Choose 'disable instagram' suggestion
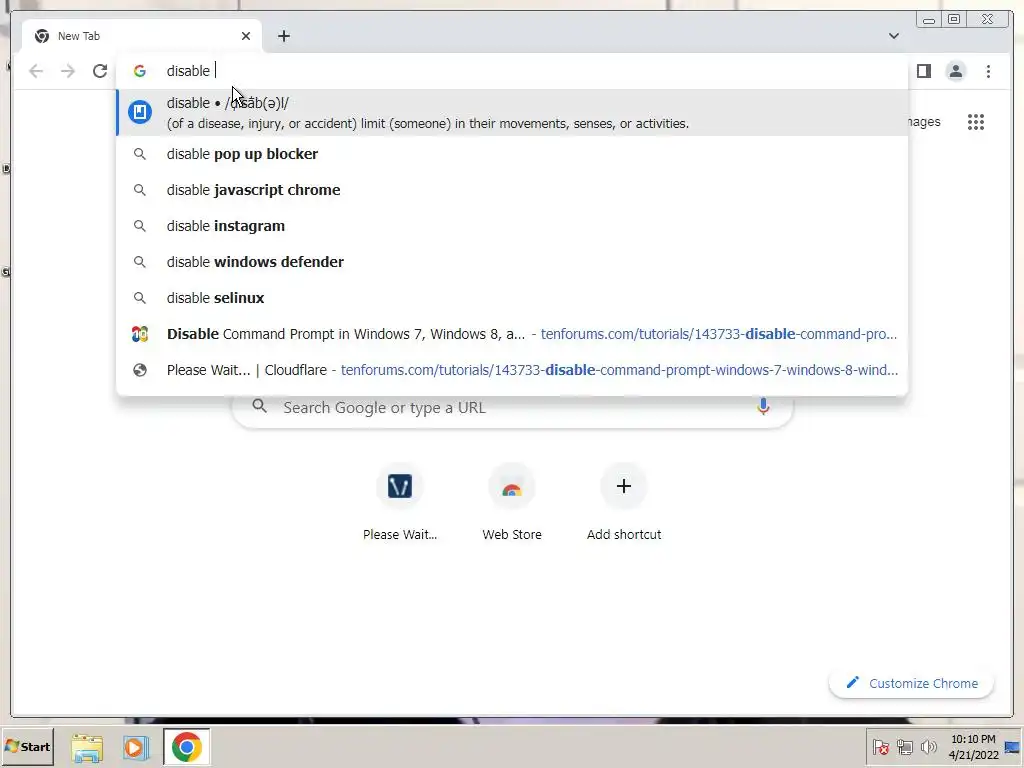Screen dimensions: 1024x768 pyautogui.click(x=512, y=226)
